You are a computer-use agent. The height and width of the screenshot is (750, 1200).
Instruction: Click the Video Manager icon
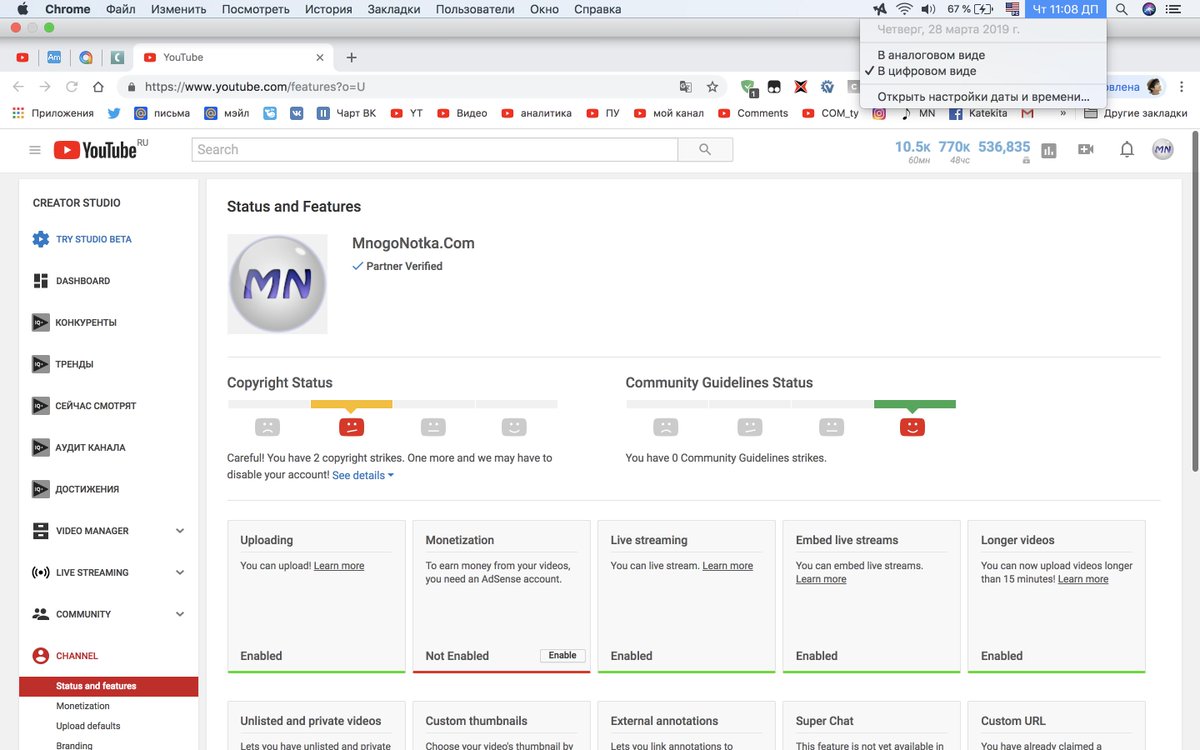click(40, 531)
